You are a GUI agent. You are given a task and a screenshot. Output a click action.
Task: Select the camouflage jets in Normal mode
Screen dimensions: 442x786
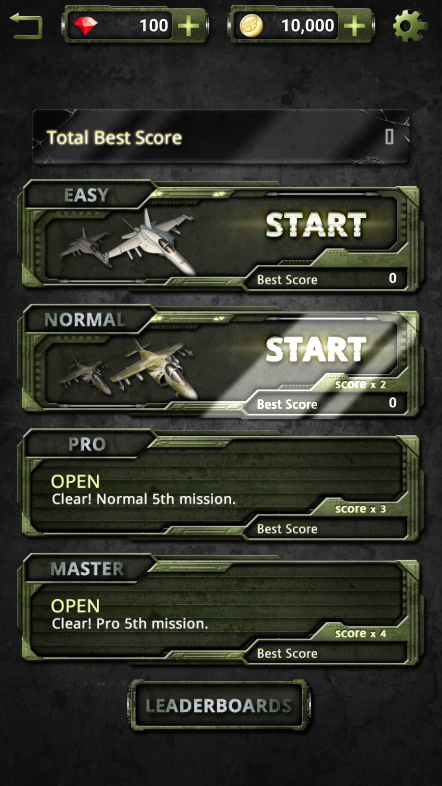pyautogui.click(x=128, y=370)
